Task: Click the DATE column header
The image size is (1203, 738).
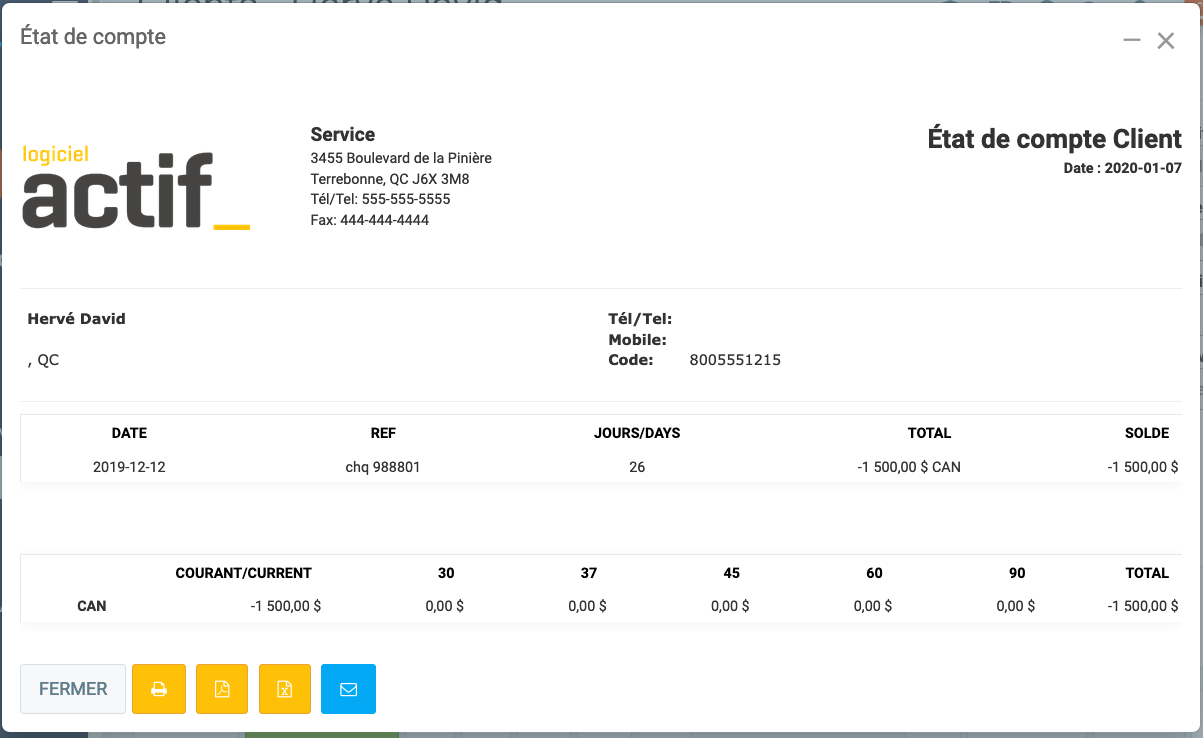Action: pos(129,433)
